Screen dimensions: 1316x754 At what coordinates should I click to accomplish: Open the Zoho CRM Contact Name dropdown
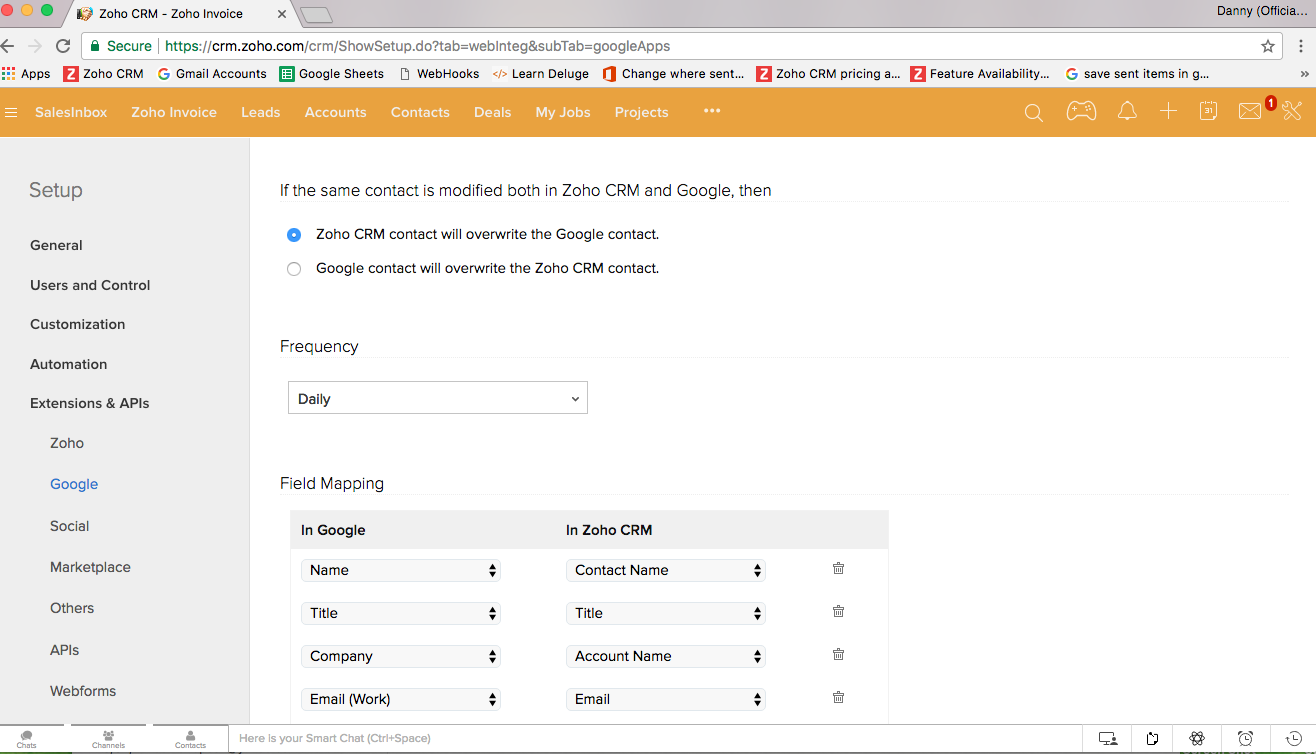665,570
